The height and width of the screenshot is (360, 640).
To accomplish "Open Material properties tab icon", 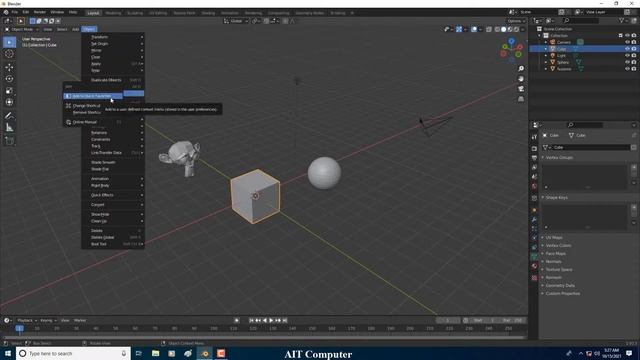I will click(534, 266).
